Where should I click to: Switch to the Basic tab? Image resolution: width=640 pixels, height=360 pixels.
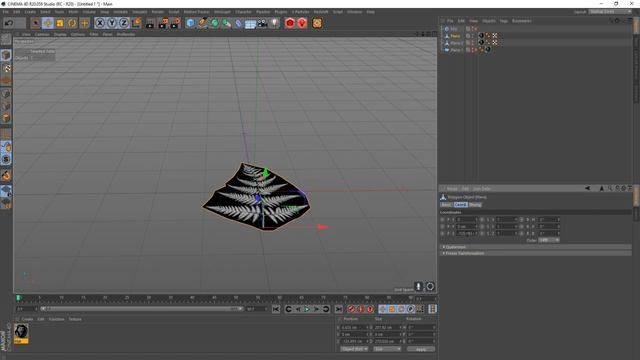pyautogui.click(x=446, y=204)
